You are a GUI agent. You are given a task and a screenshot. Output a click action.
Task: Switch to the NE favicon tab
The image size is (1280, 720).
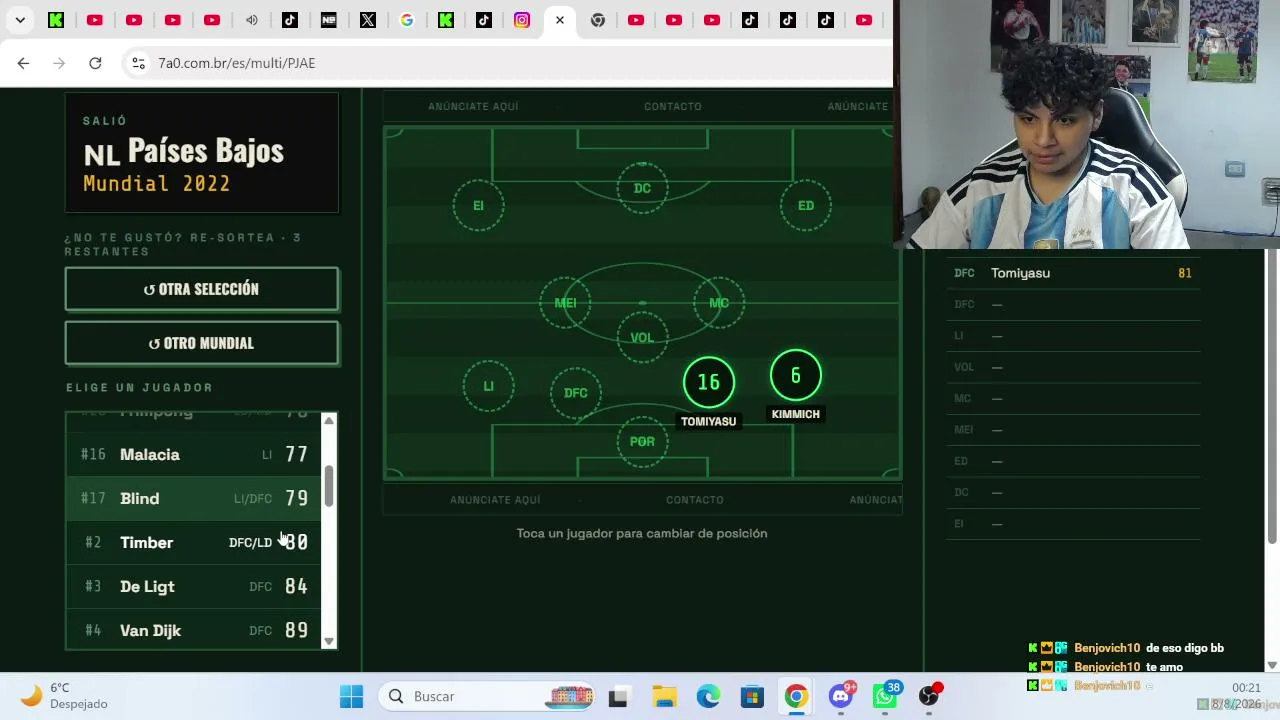tap(329, 20)
